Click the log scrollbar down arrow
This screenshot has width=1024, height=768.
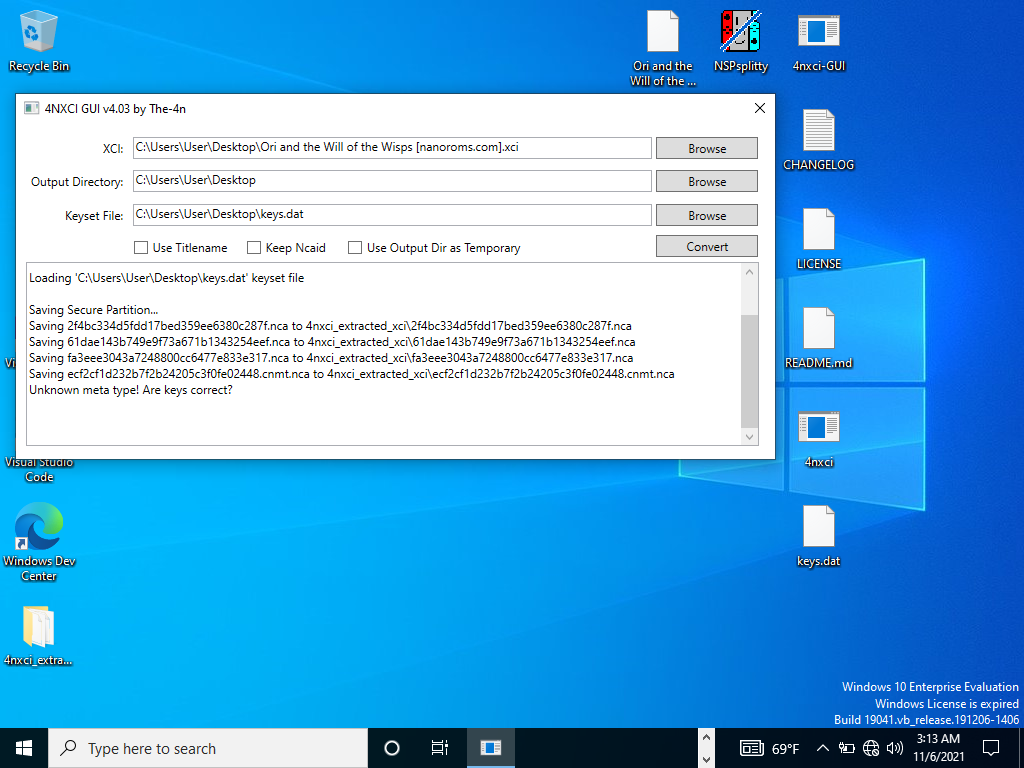coord(750,437)
